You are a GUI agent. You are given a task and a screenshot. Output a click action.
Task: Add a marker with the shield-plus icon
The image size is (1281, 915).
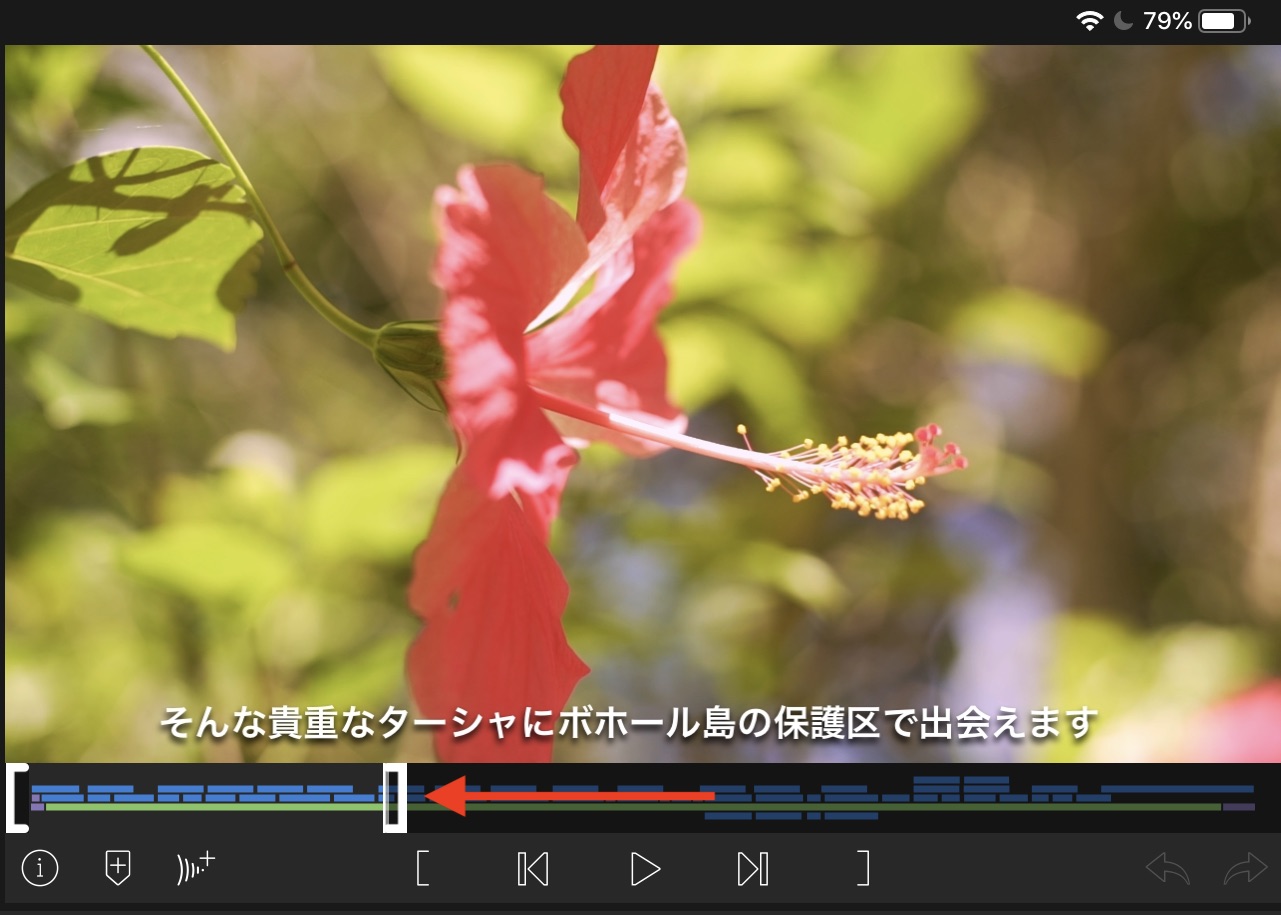[x=118, y=868]
